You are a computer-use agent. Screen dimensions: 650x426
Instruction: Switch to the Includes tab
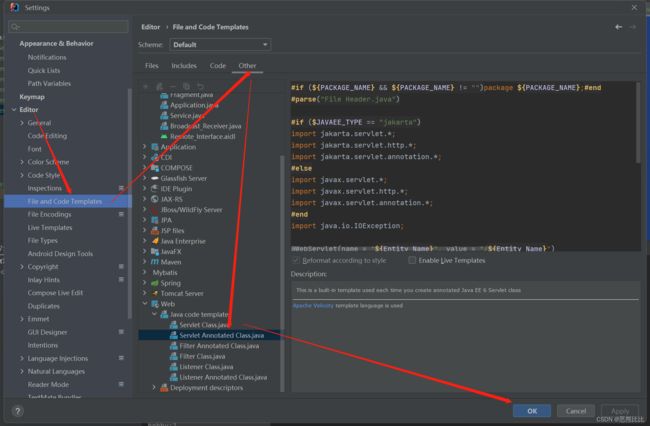184,66
